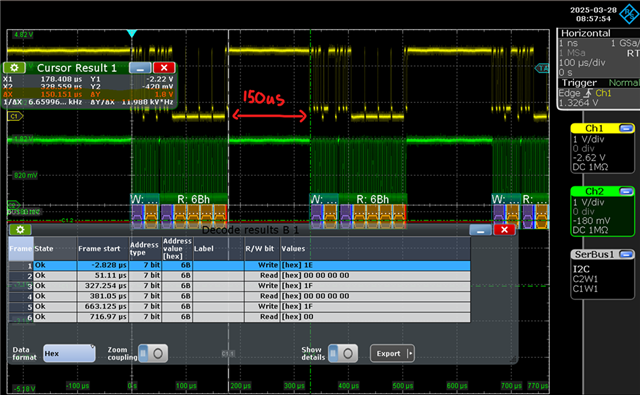Select frame starting at 51.11 µs

pos(239,276)
